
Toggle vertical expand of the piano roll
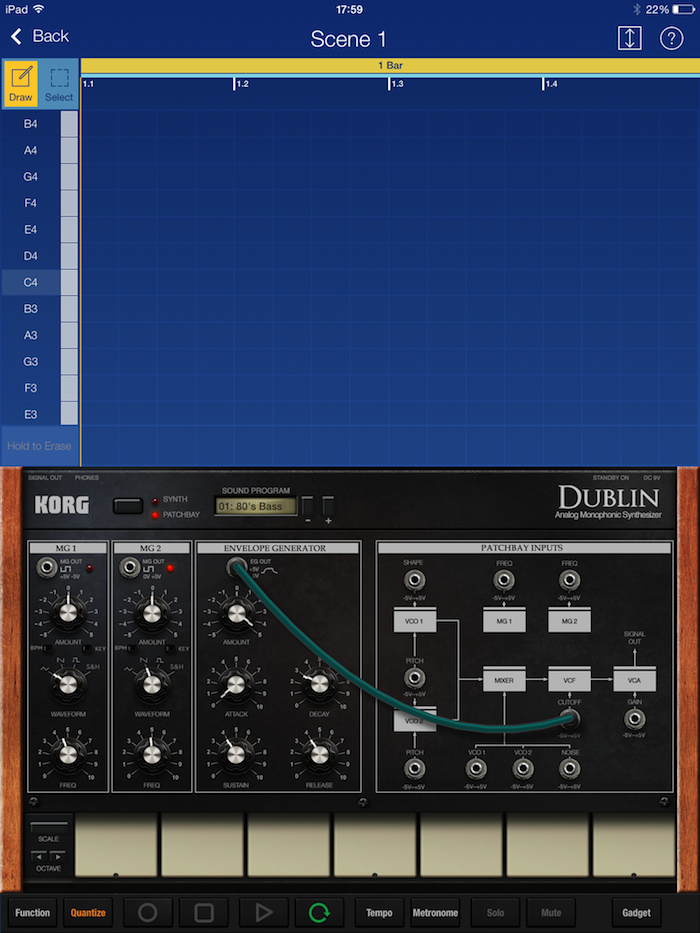(x=629, y=38)
